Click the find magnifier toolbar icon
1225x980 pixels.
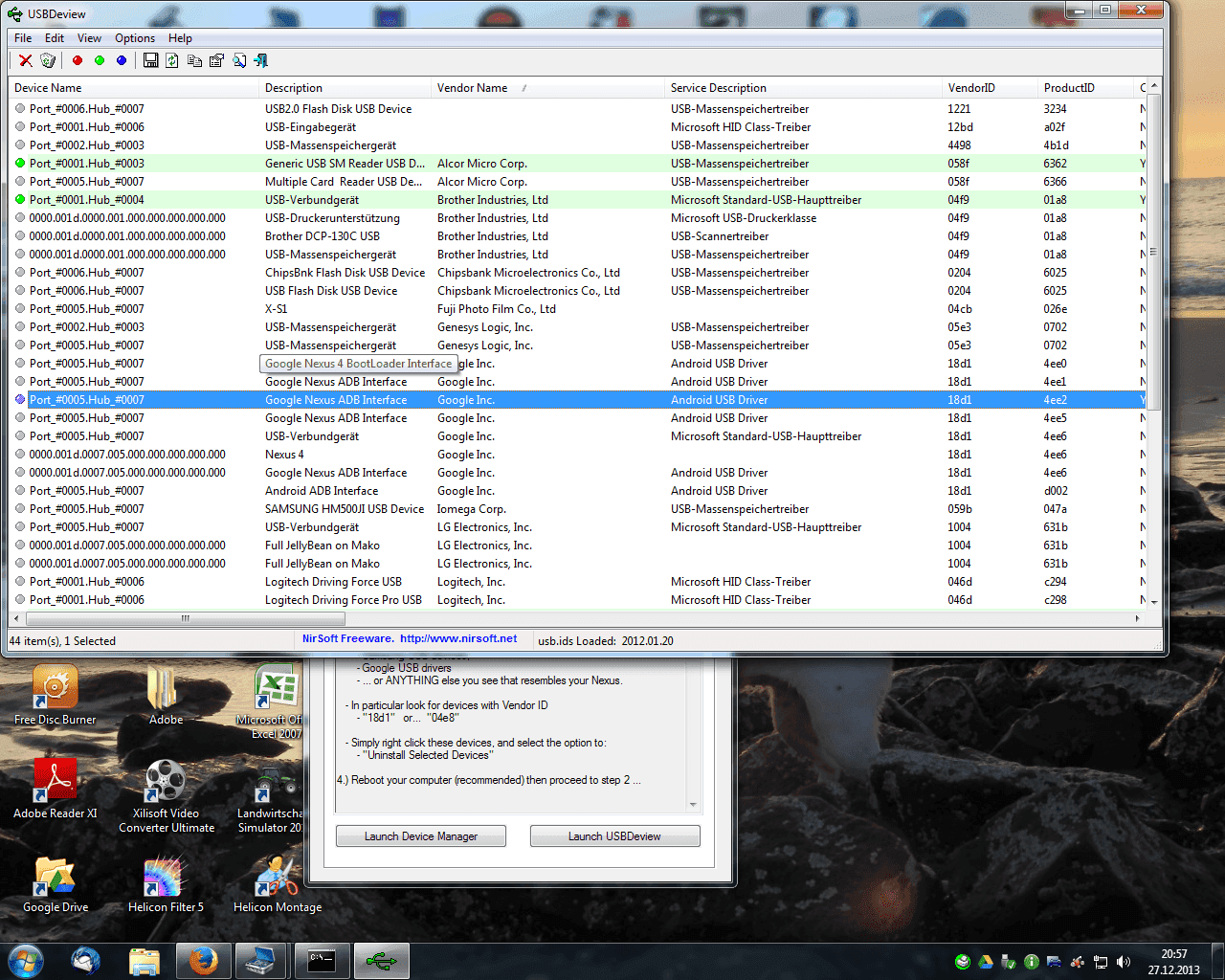[238, 60]
